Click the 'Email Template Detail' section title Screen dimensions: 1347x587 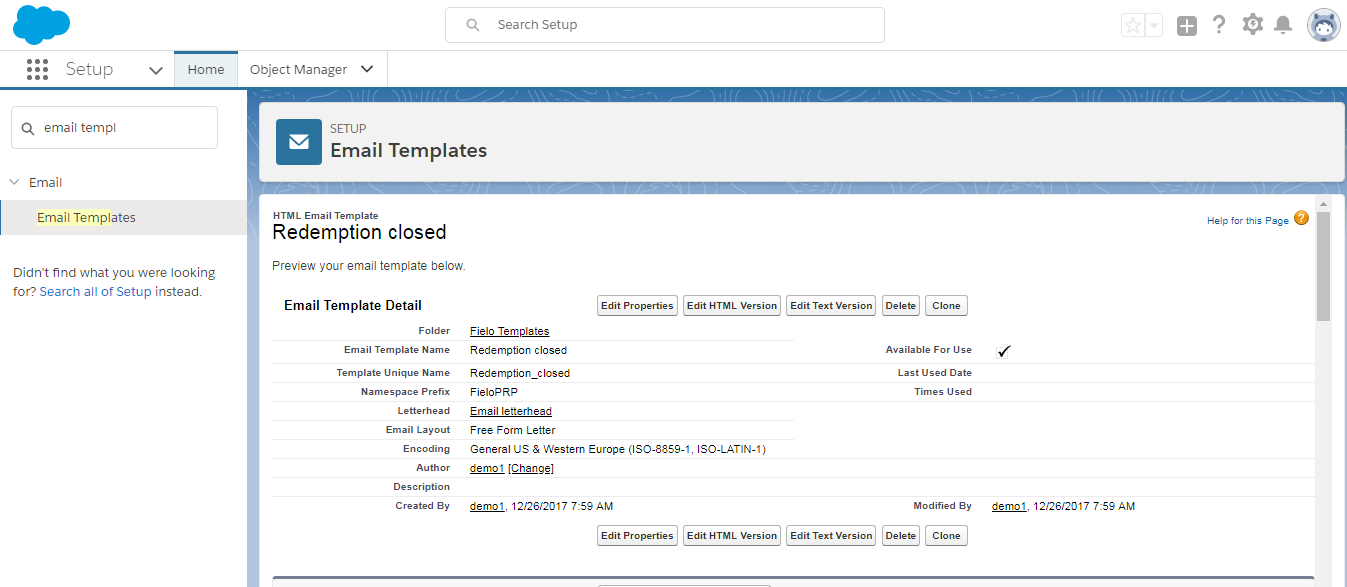coord(353,305)
